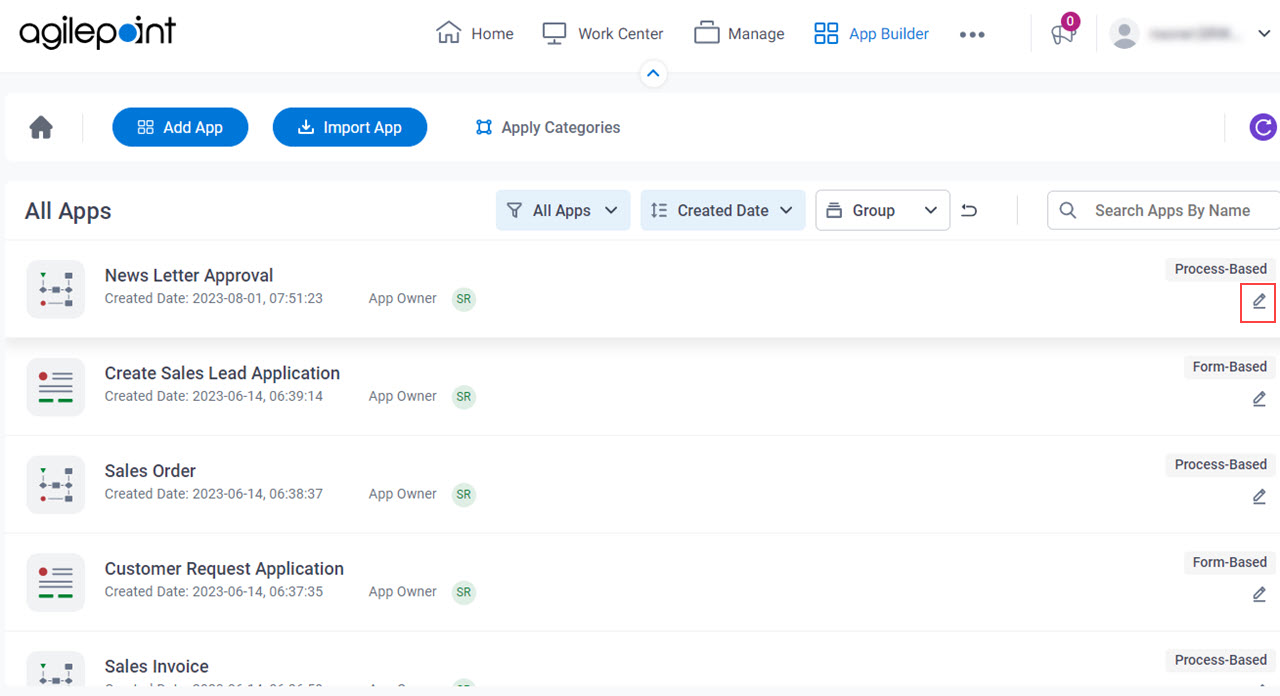Select App Builder in top navigation
1280x696 pixels.
871,33
